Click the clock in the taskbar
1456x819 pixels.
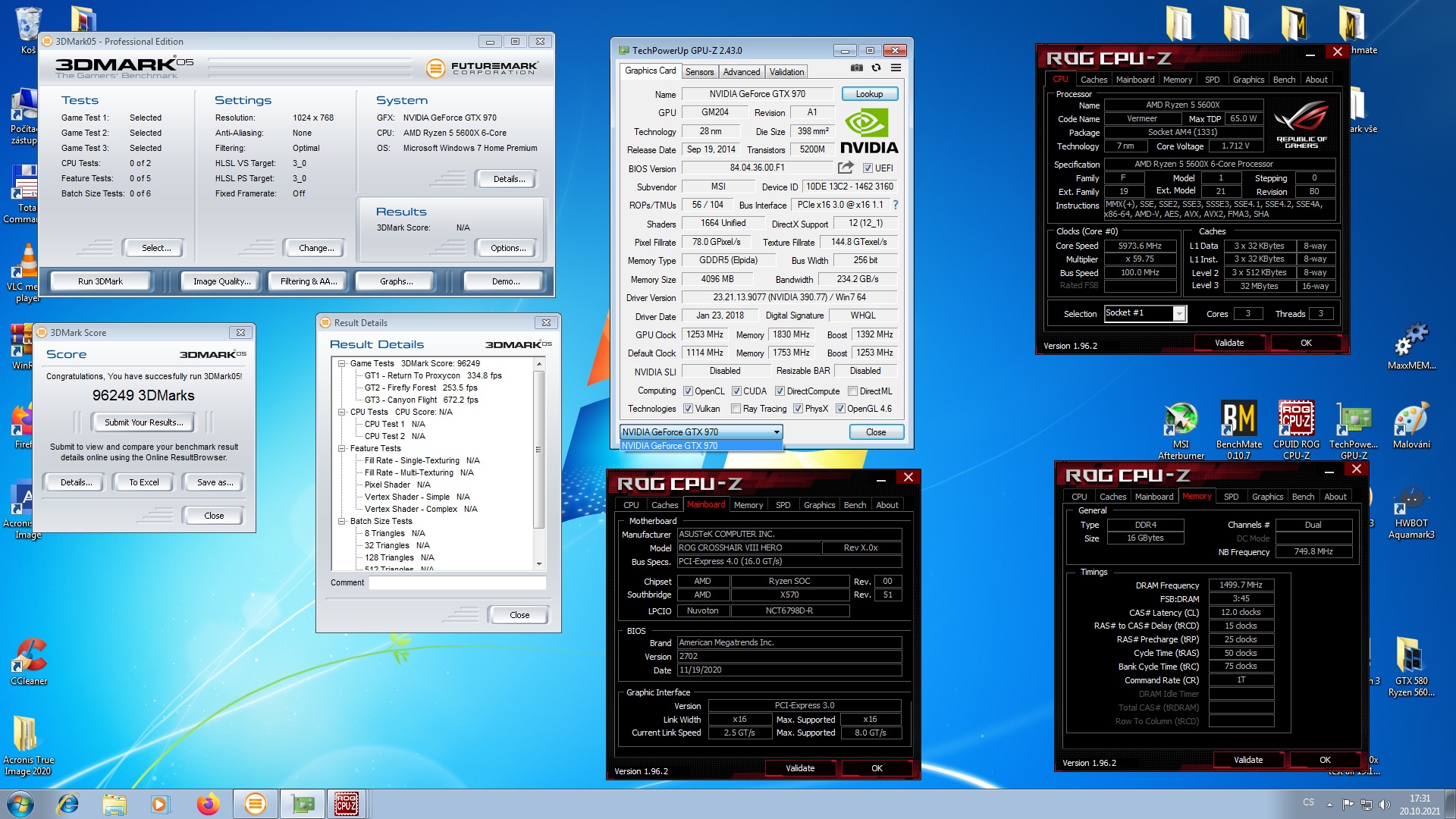pos(1420,805)
